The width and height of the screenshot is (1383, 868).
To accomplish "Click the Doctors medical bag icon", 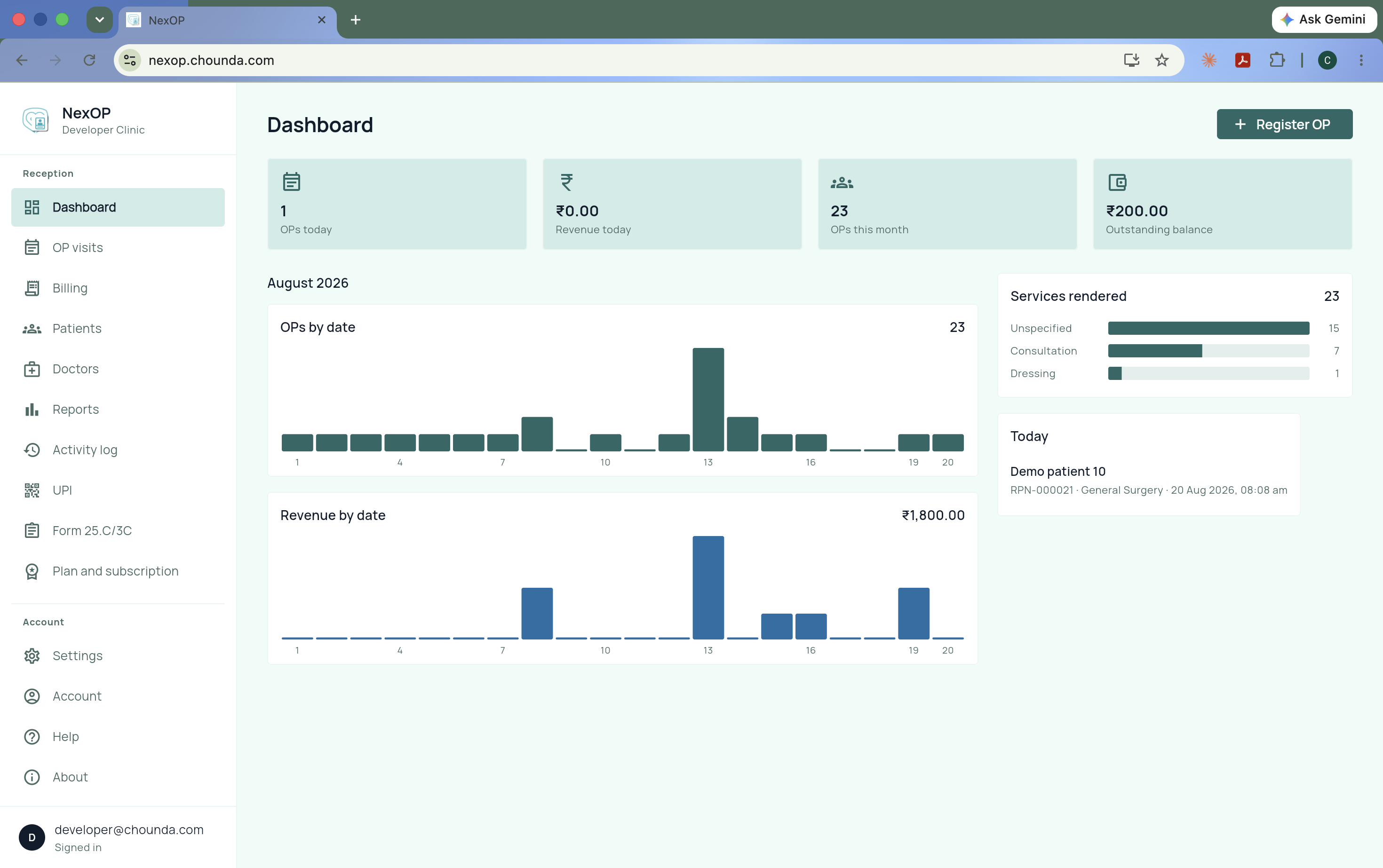I will (x=32, y=369).
